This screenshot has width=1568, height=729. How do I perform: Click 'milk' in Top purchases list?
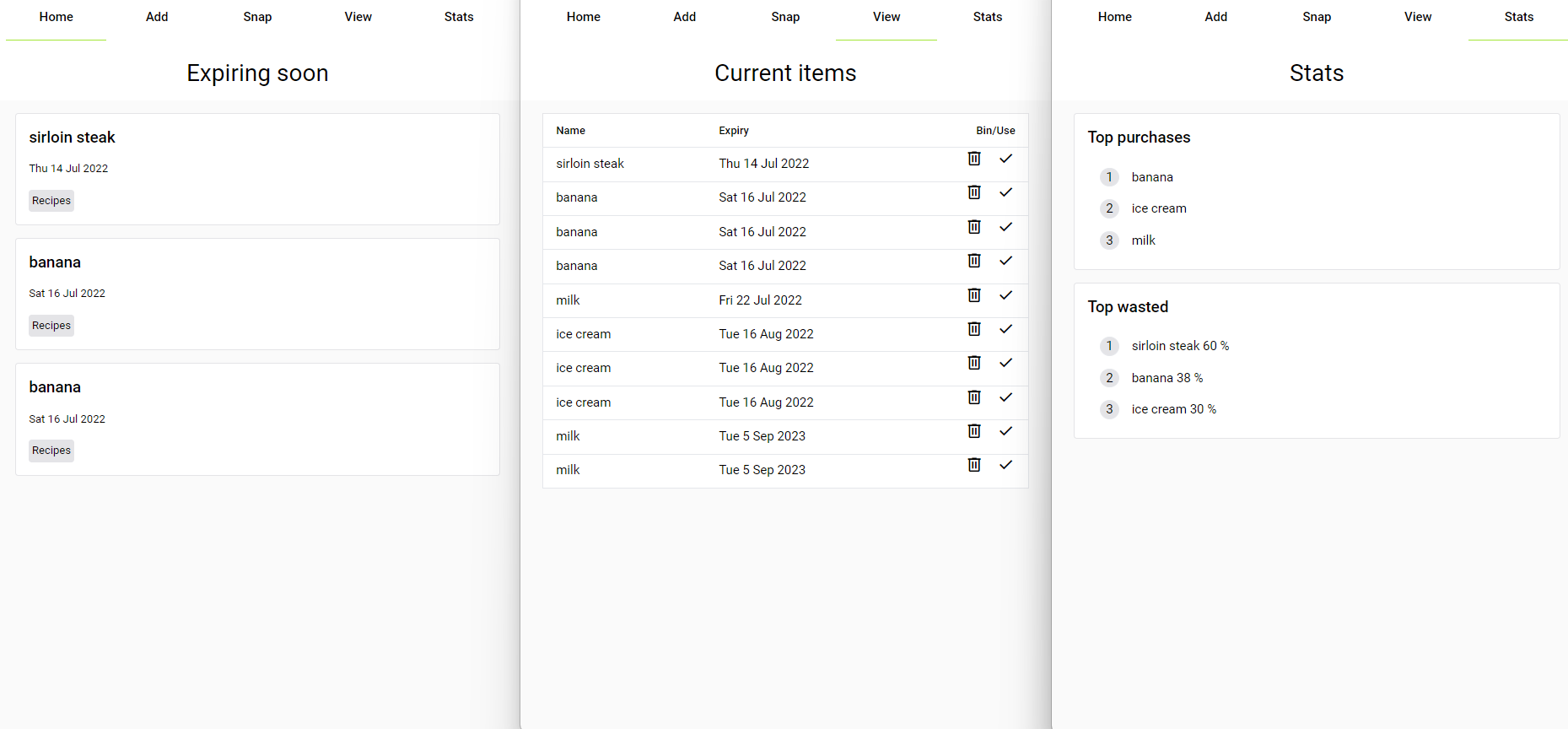coord(1144,240)
